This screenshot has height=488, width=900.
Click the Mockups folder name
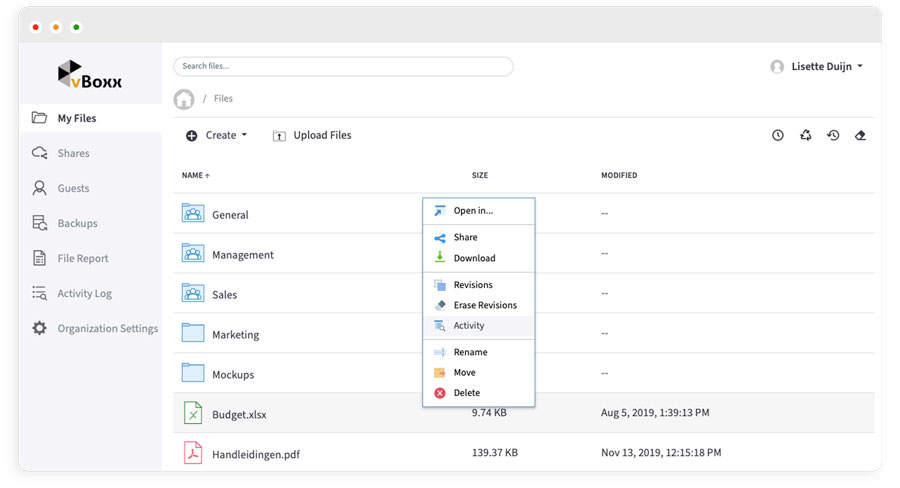[x=233, y=374]
